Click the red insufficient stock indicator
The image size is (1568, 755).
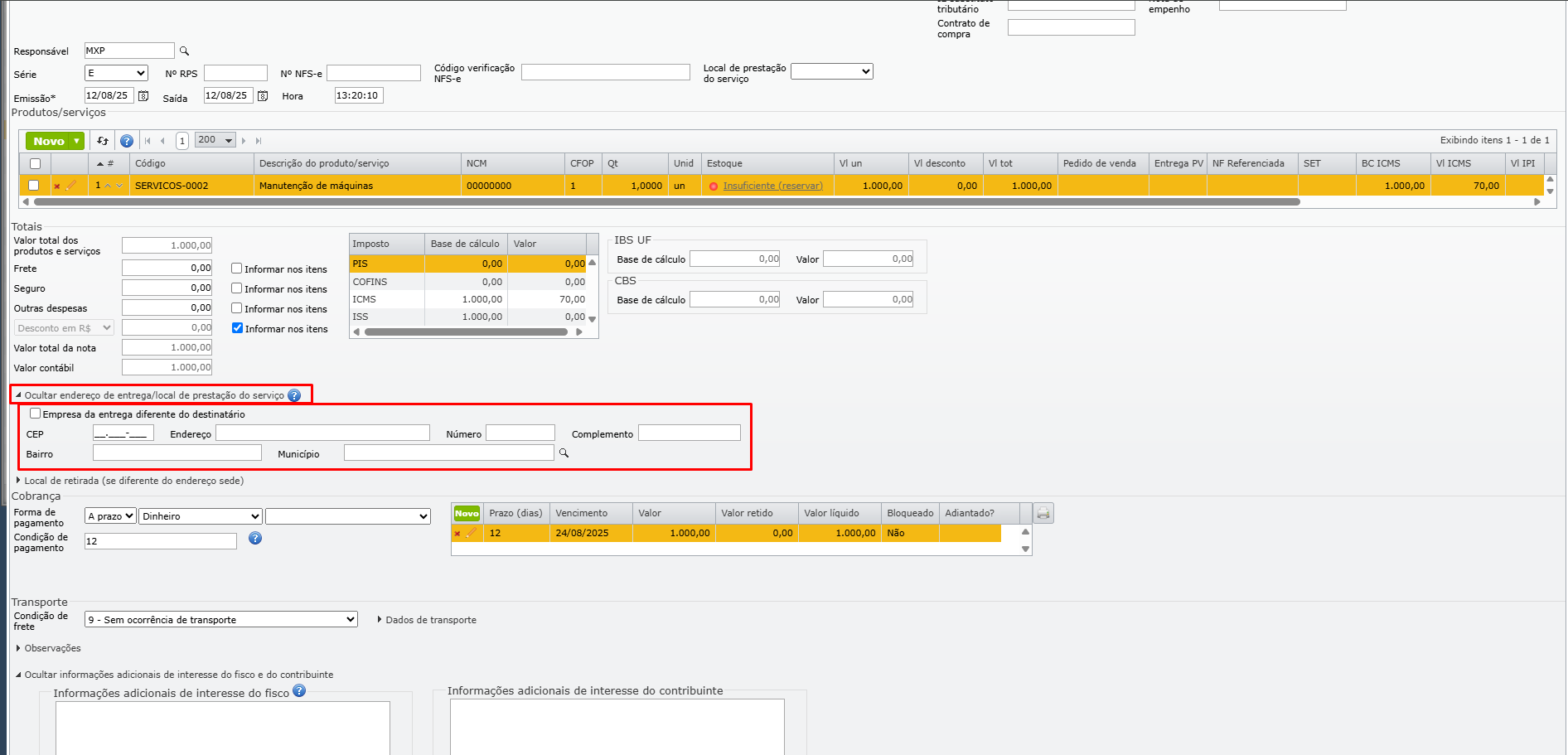pos(714,186)
